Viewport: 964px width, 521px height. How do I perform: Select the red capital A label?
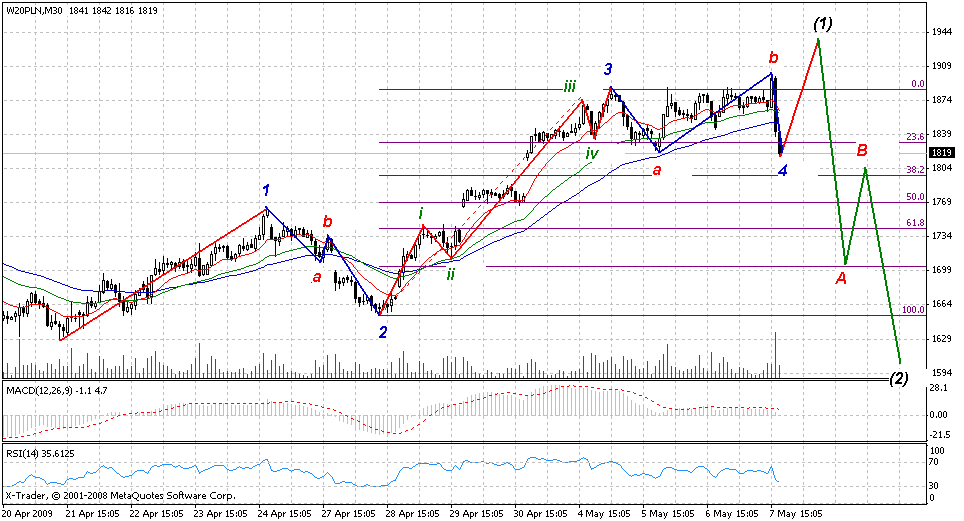pos(840,279)
